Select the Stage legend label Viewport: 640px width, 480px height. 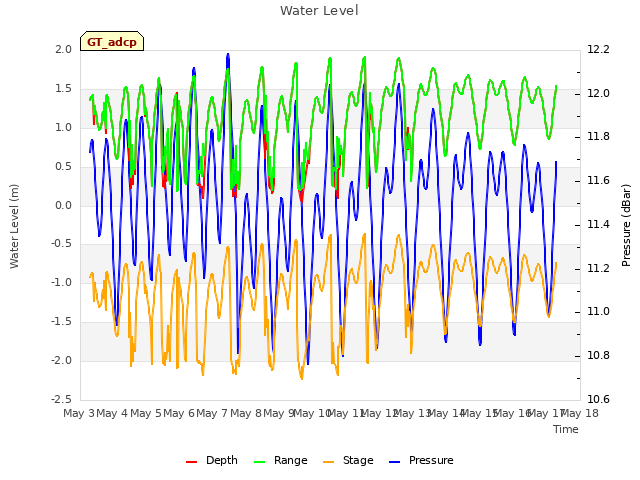pos(358,460)
